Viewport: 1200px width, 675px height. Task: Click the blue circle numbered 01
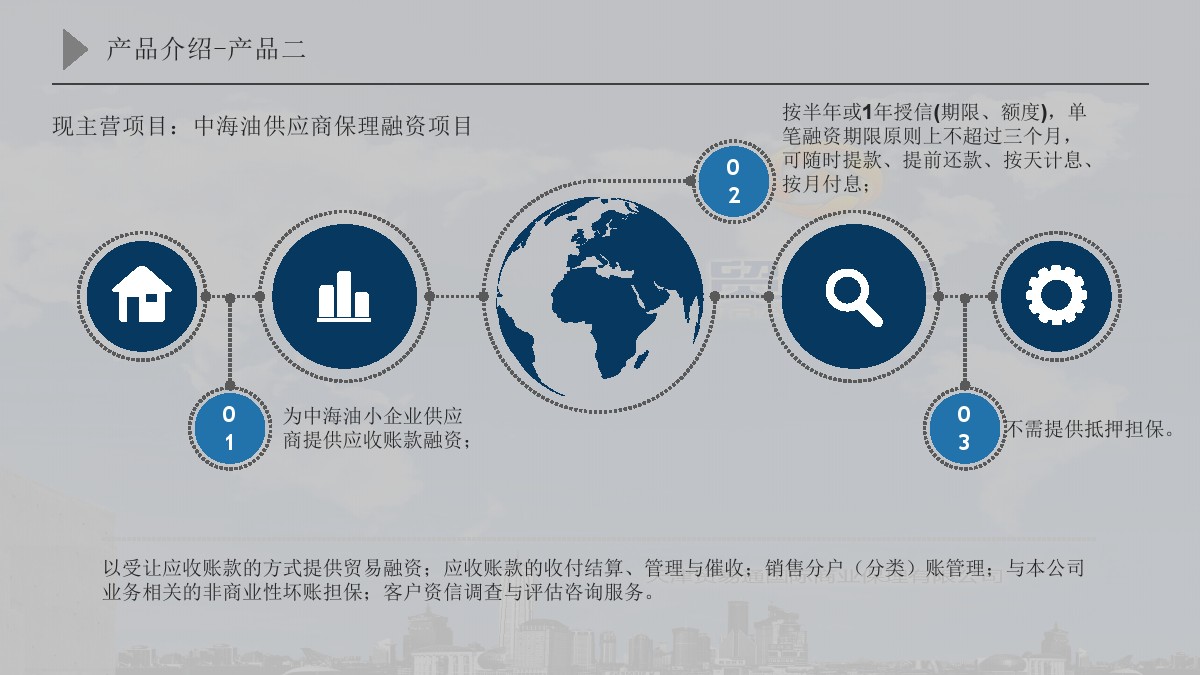click(229, 429)
